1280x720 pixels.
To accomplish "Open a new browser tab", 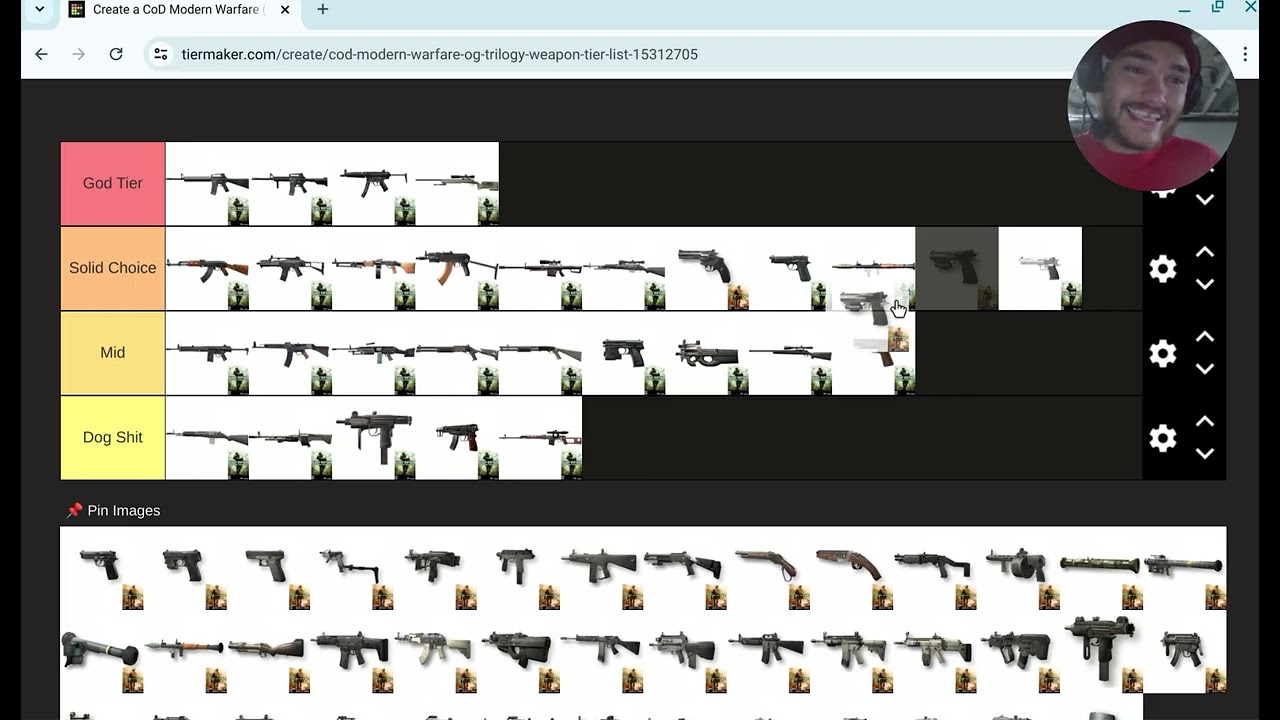I will [x=322, y=10].
